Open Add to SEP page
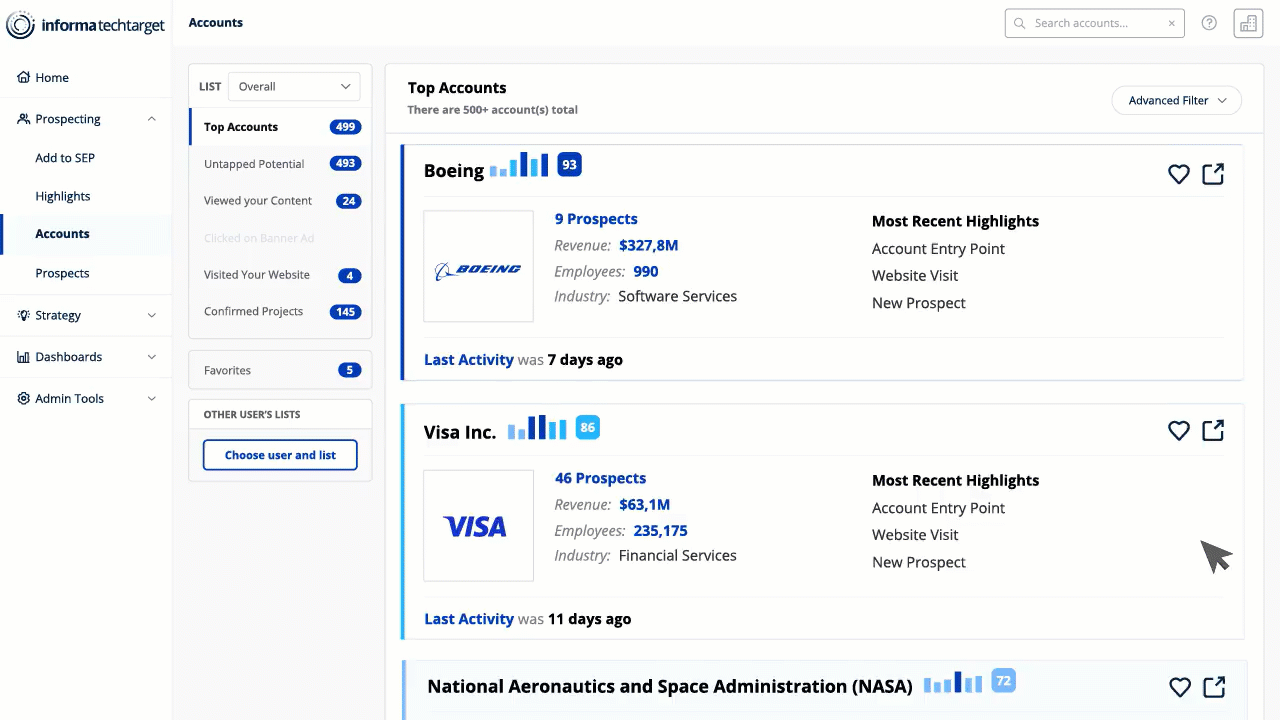The width and height of the screenshot is (1280, 720). coord(65,158)
